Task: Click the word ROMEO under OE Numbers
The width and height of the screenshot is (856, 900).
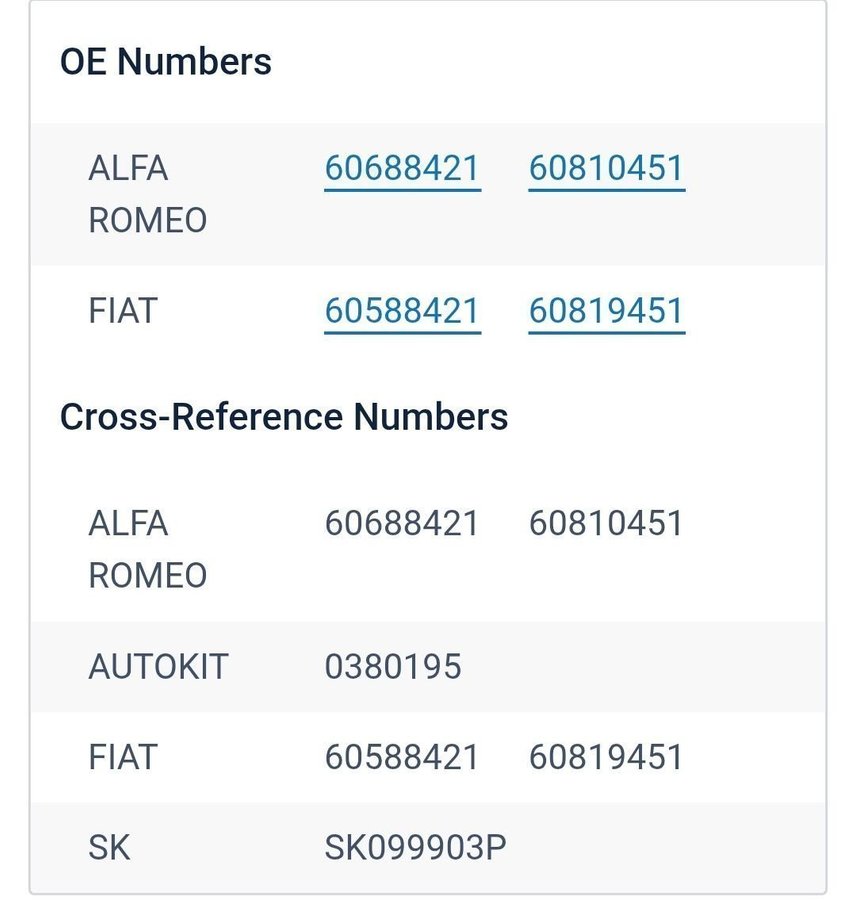Action: pyautogui.click(x=148, y=220)
